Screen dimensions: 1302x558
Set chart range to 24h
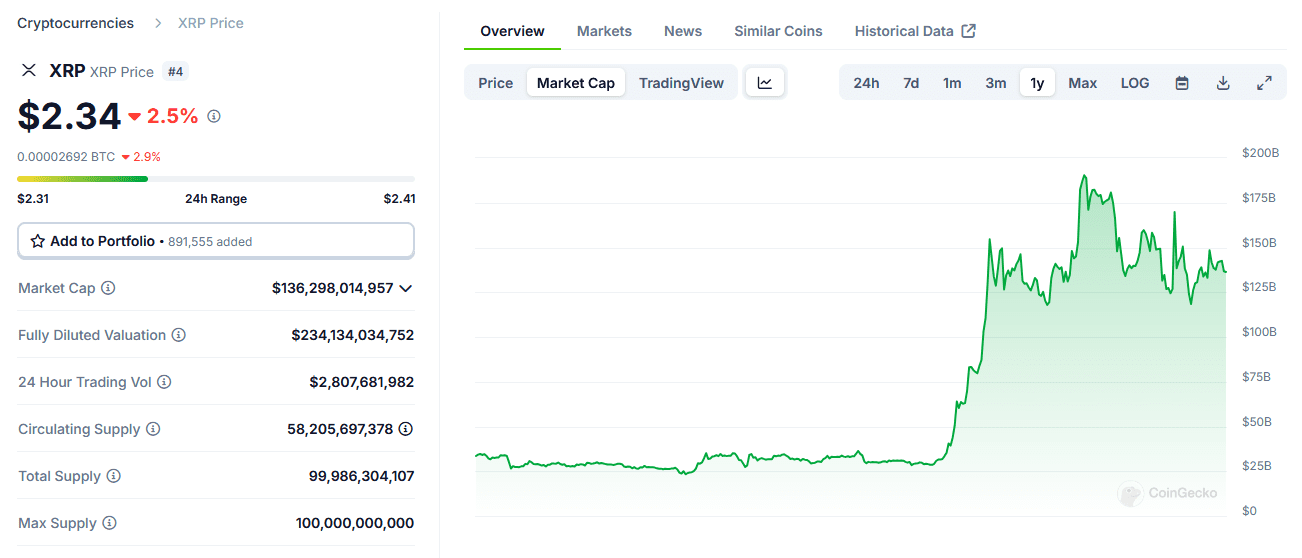(866, 83)
